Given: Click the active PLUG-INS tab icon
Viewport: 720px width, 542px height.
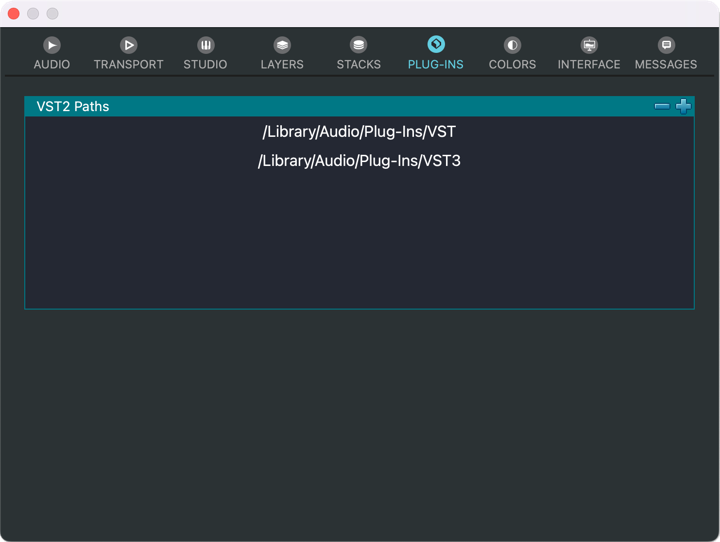Looking at the screenshot, I should point(436,44).
